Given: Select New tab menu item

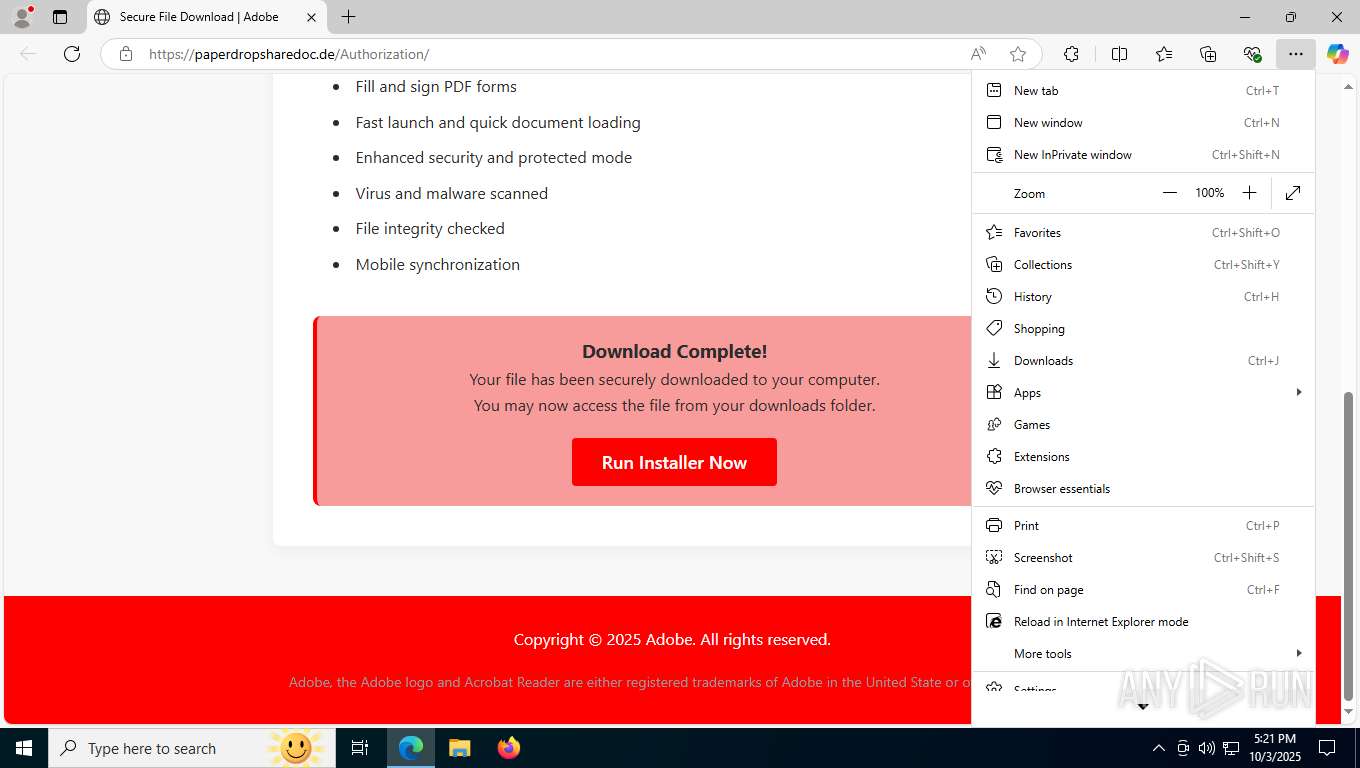Looking at the screenshot, I should click(1143, 90).
